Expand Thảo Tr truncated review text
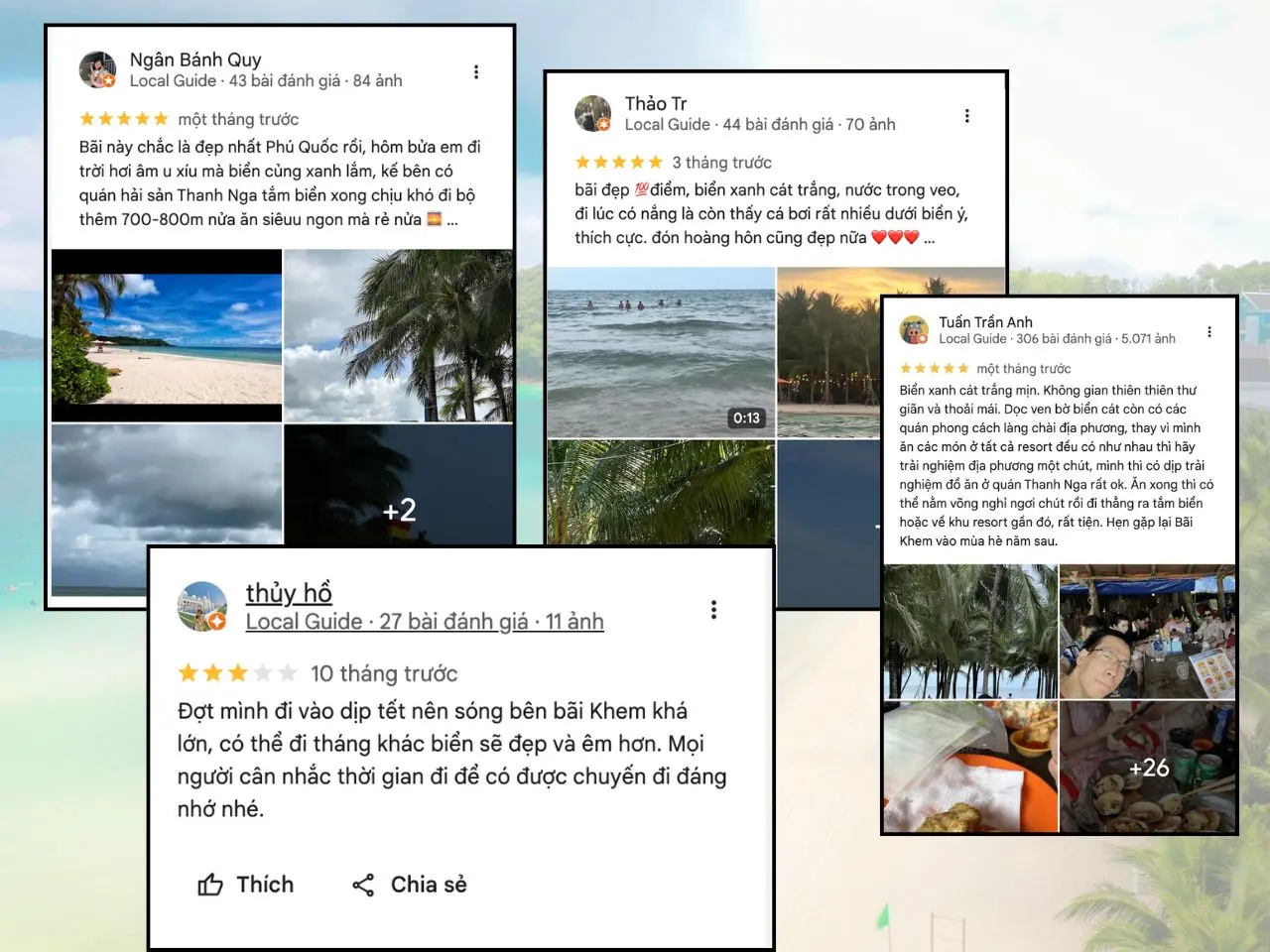The height and width of the screenshot is (952, 1270). (x=929, y=238)
